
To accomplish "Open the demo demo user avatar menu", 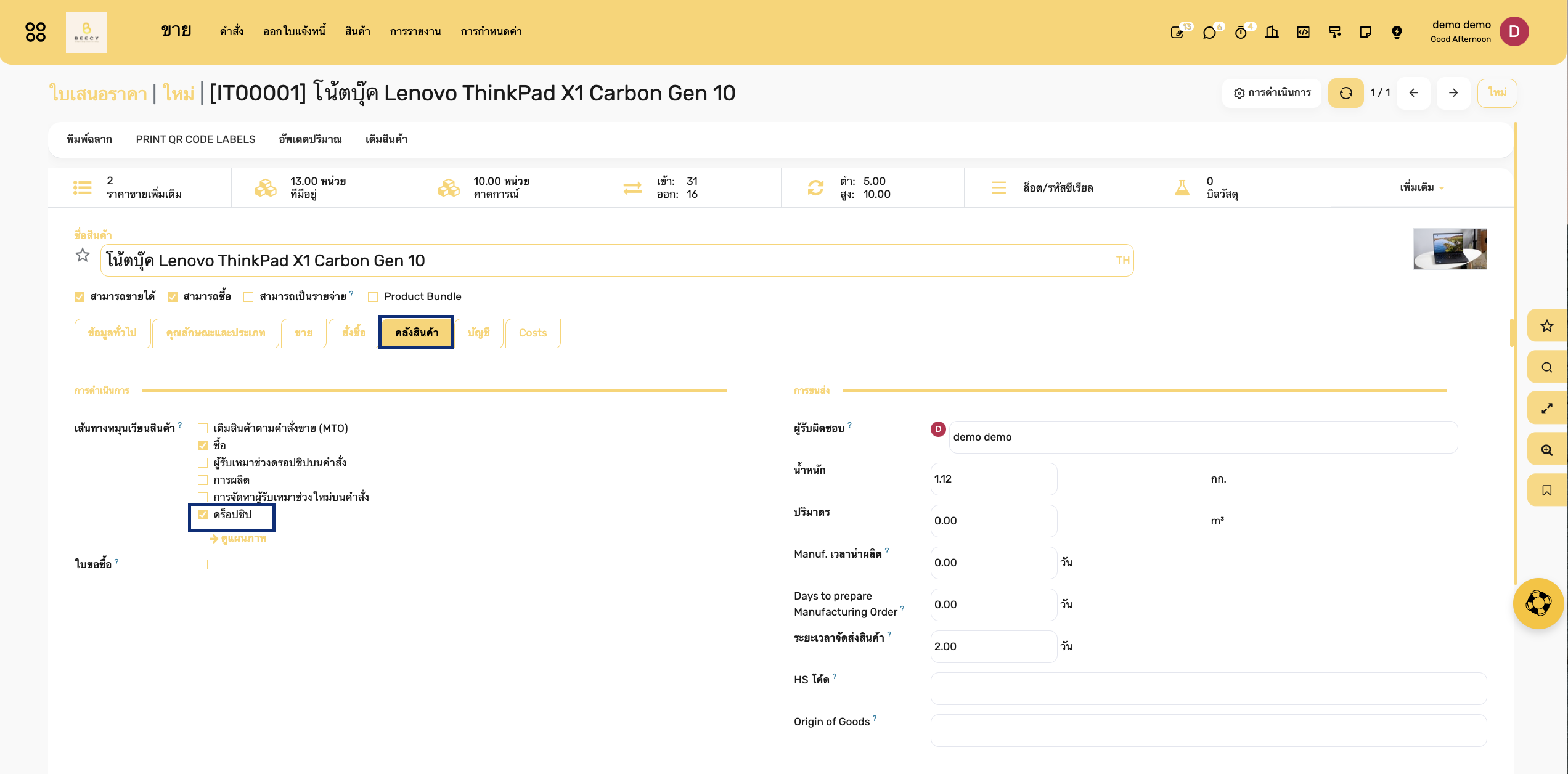I will 1514,31.
